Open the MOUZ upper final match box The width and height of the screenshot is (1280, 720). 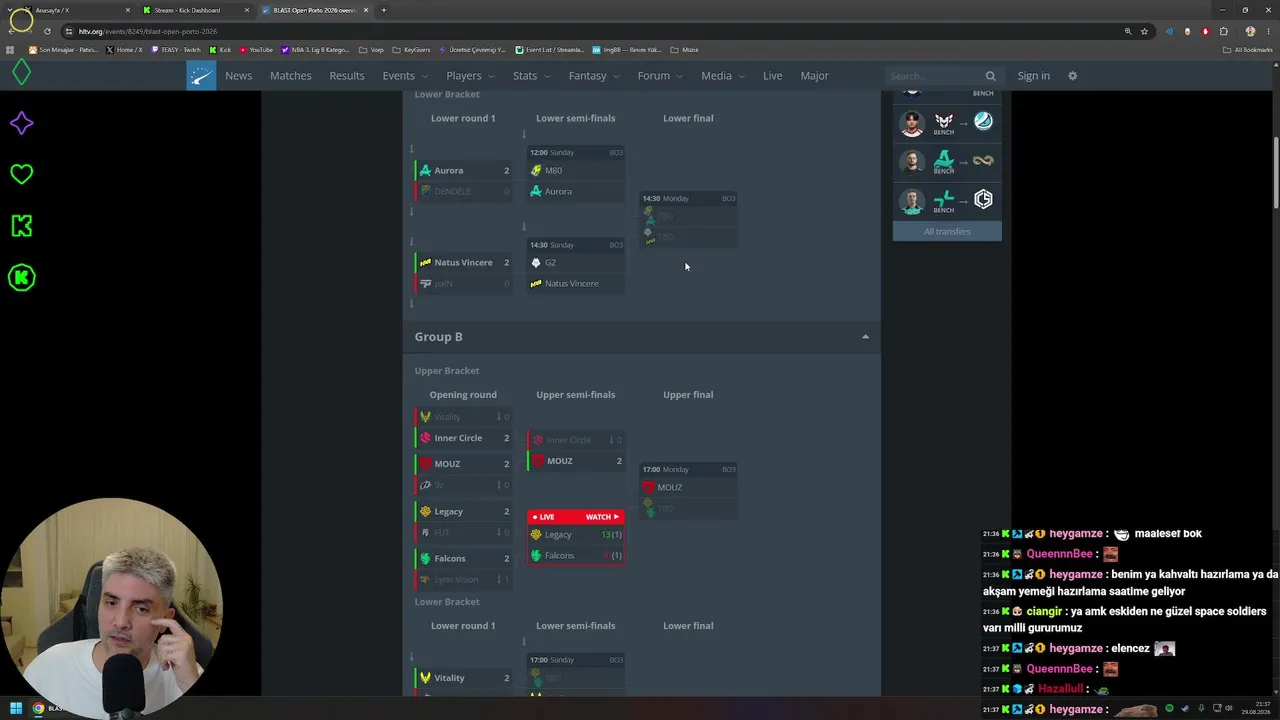coord(688,490)
